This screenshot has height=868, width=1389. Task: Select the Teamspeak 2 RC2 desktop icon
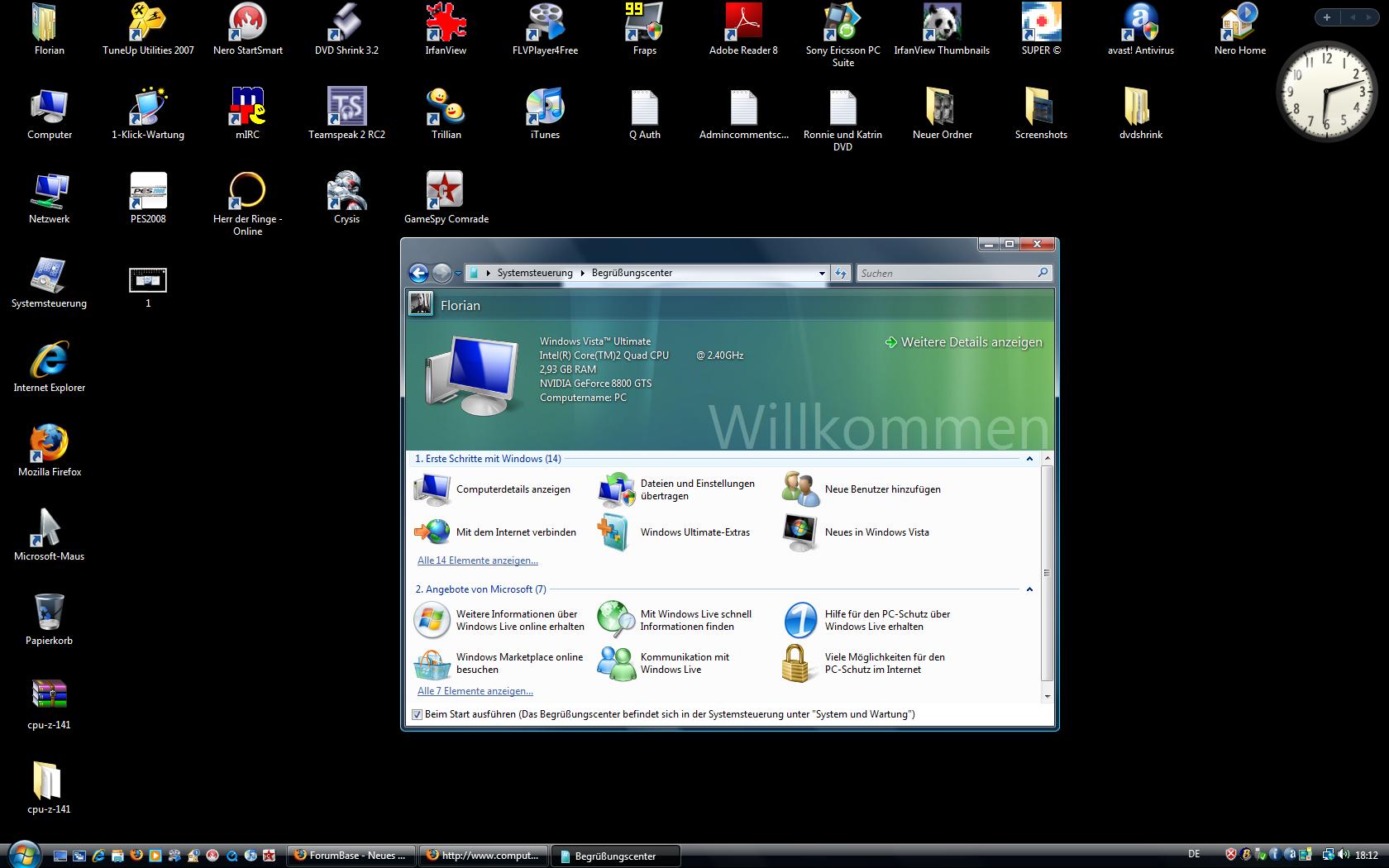[346, 112]
